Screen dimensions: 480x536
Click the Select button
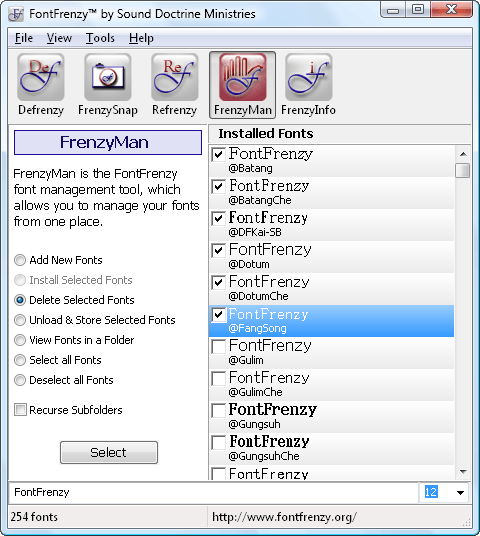pos(109,452)
